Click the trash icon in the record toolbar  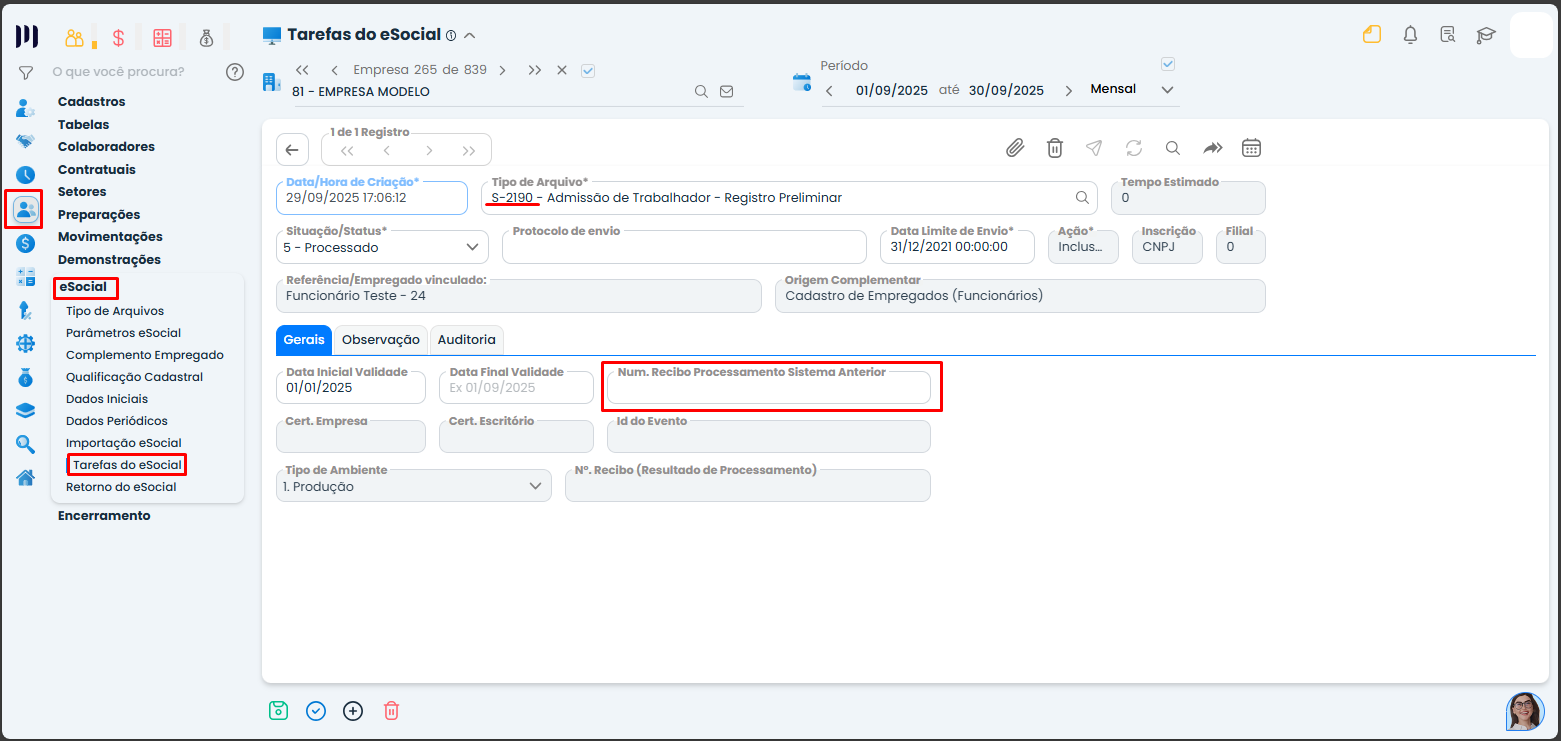coord(1054,148)
